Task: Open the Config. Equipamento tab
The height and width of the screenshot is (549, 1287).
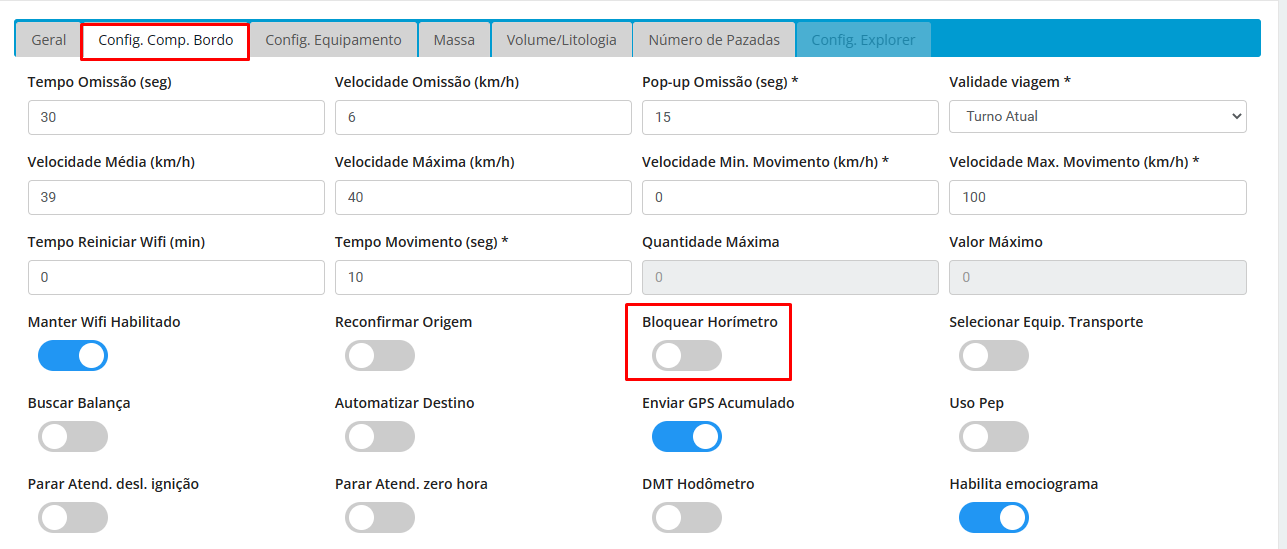Action: tap(333, 40)
